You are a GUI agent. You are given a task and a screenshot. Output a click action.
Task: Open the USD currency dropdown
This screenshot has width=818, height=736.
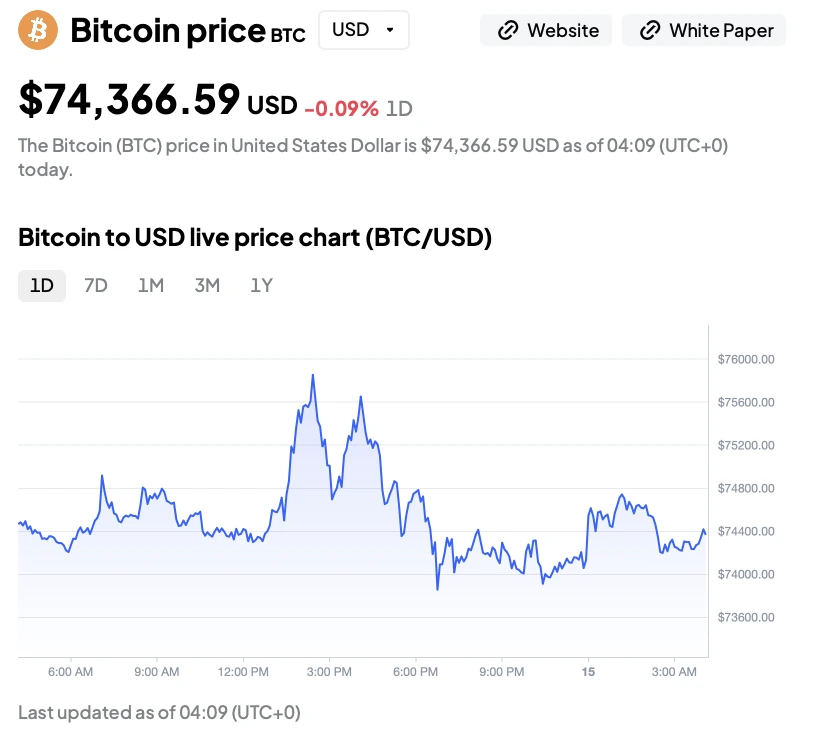point(363,30)
